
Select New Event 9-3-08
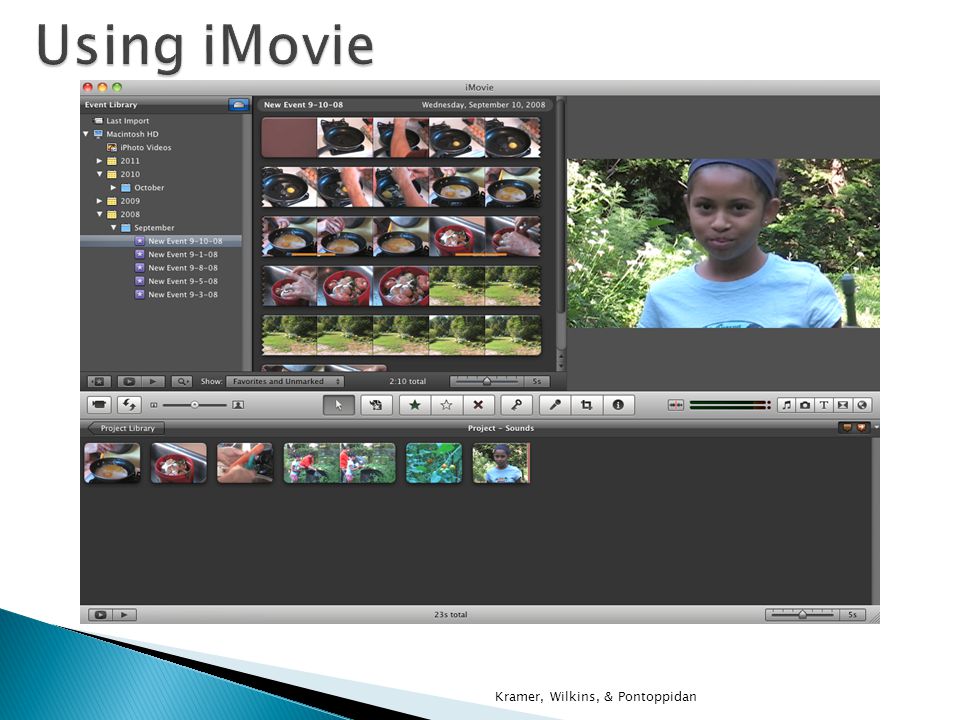pyautogui.click(x=182, y=294)
